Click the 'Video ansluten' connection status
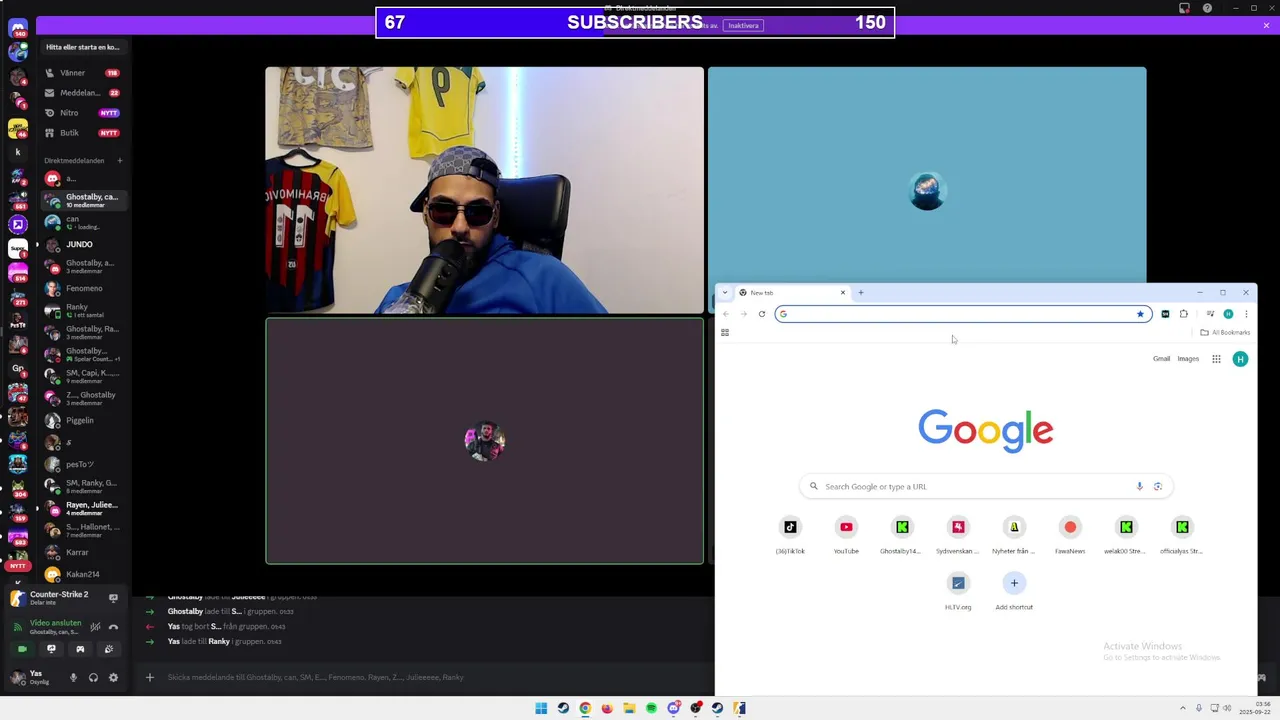 pos(55,623)
